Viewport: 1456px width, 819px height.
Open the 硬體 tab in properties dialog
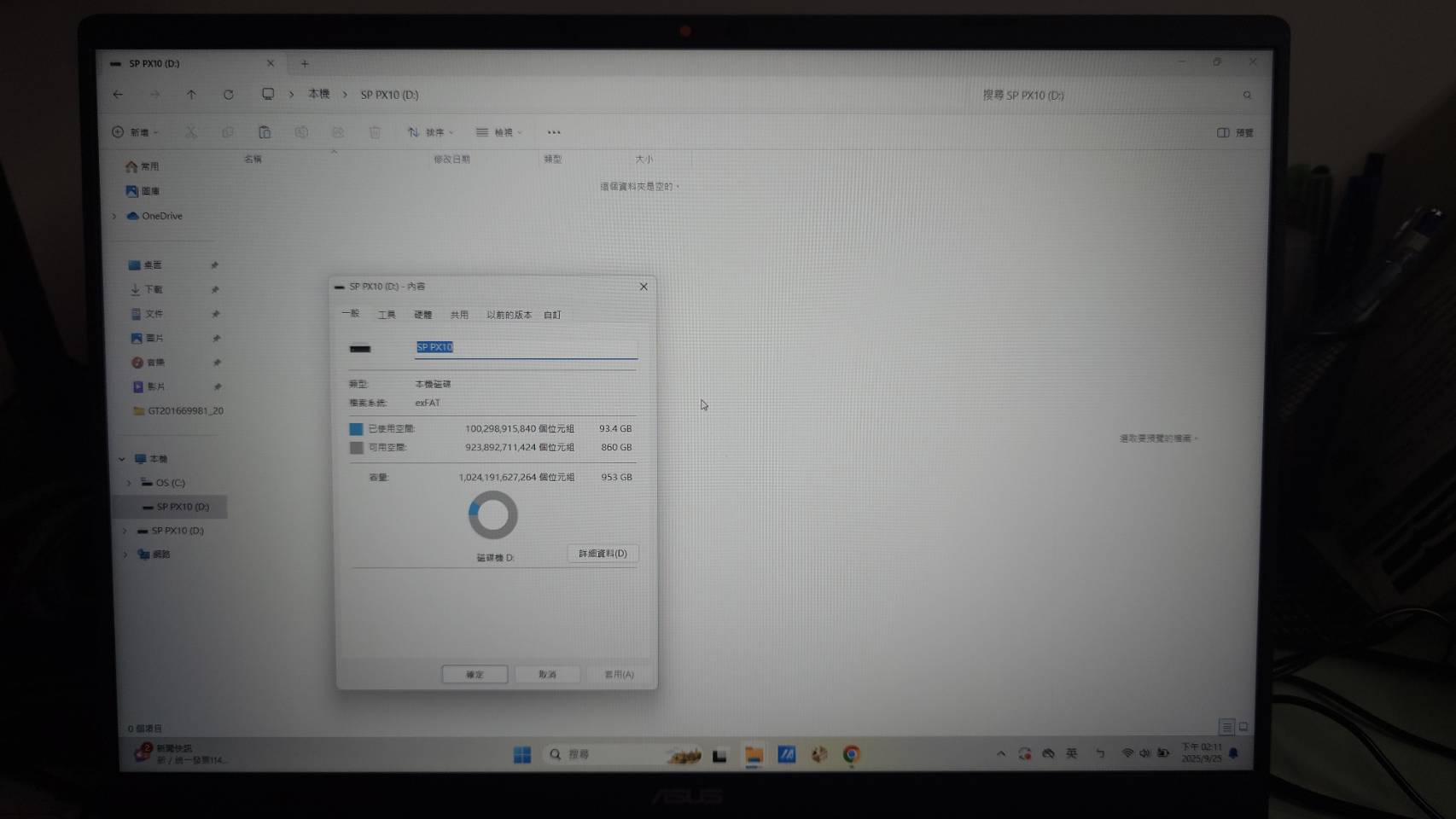[423, 315]
